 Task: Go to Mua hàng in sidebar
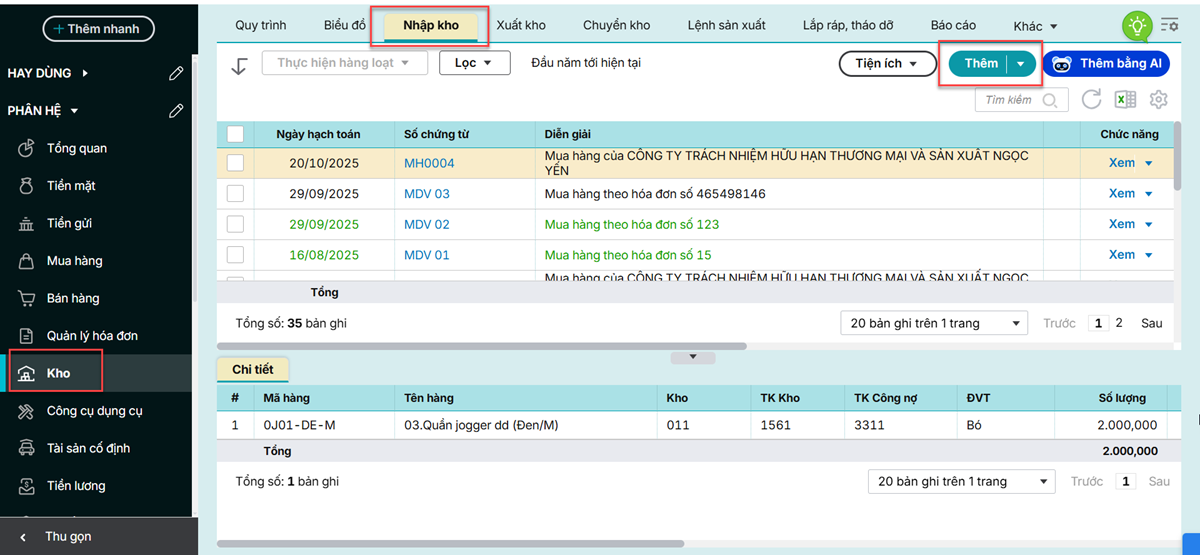pos(74,261)
